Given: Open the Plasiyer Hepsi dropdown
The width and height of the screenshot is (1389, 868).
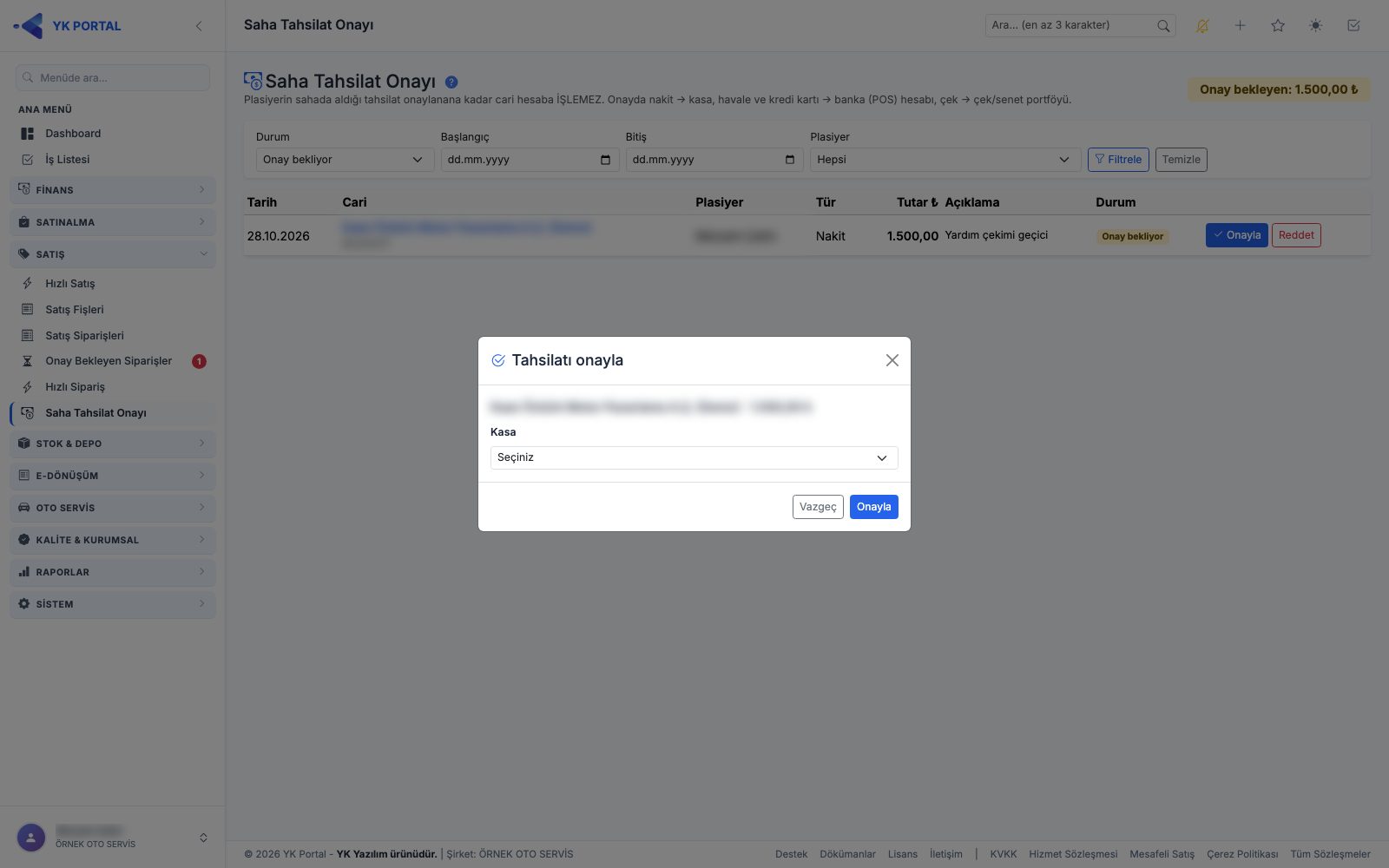Looking at the screenshot, I should [x=945, y=160].
